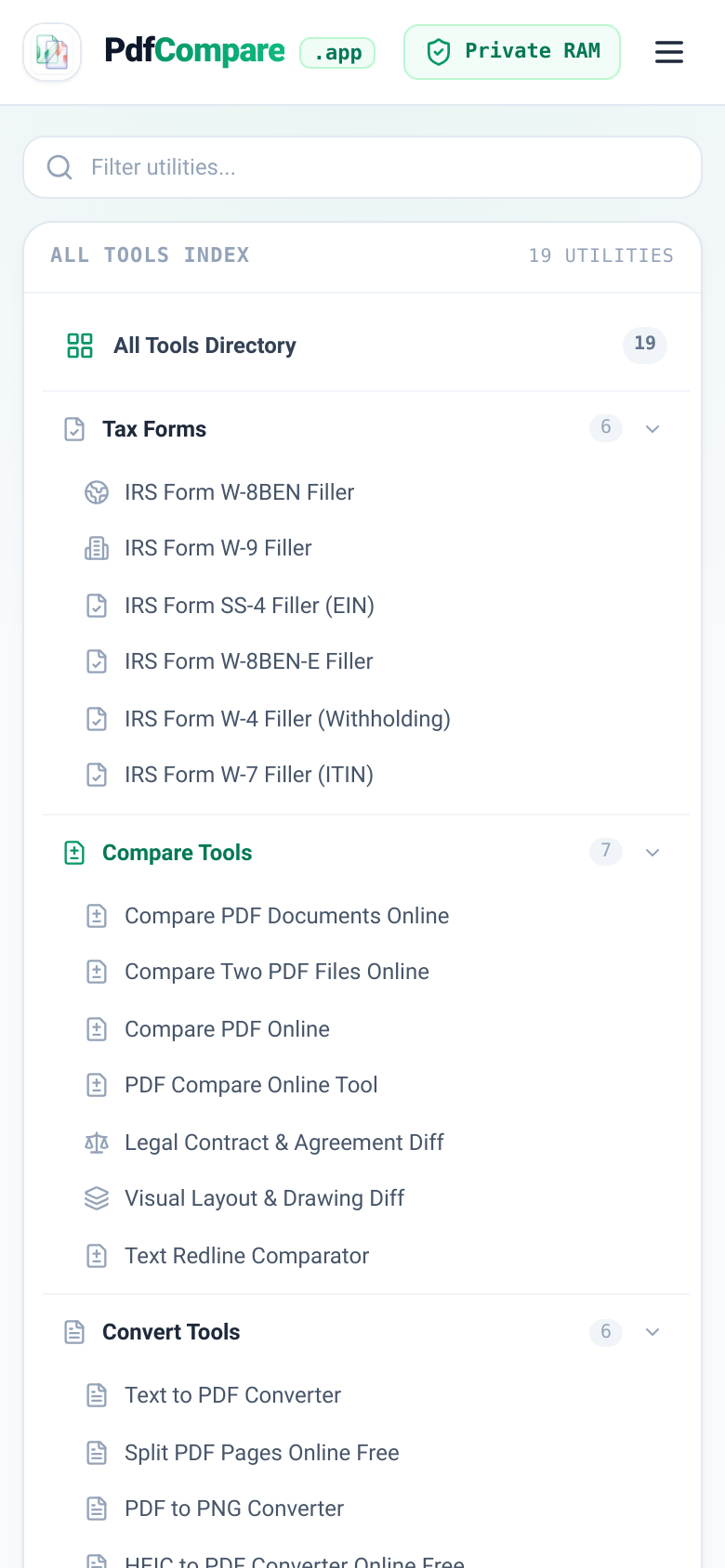Collapse the Tax Forms section chevron
This screenshot has height=1568, width=725.
pyautogui.click(x=652, y=429)
